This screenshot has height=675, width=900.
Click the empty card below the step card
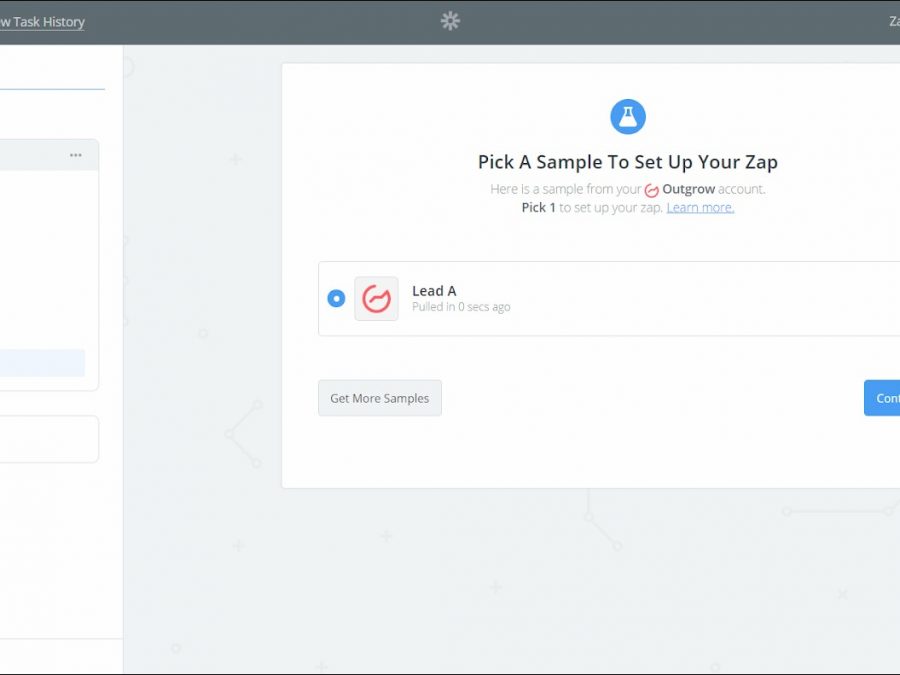pyautogui.click(x=48, y=439)
